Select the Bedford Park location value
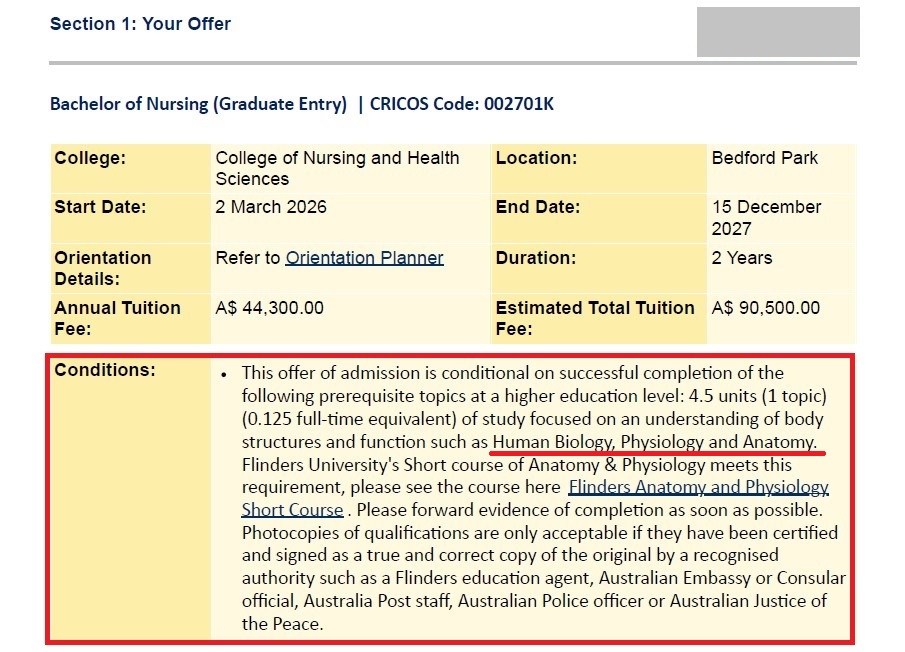This screenshot has height=652, width=905. coord(765,158)
